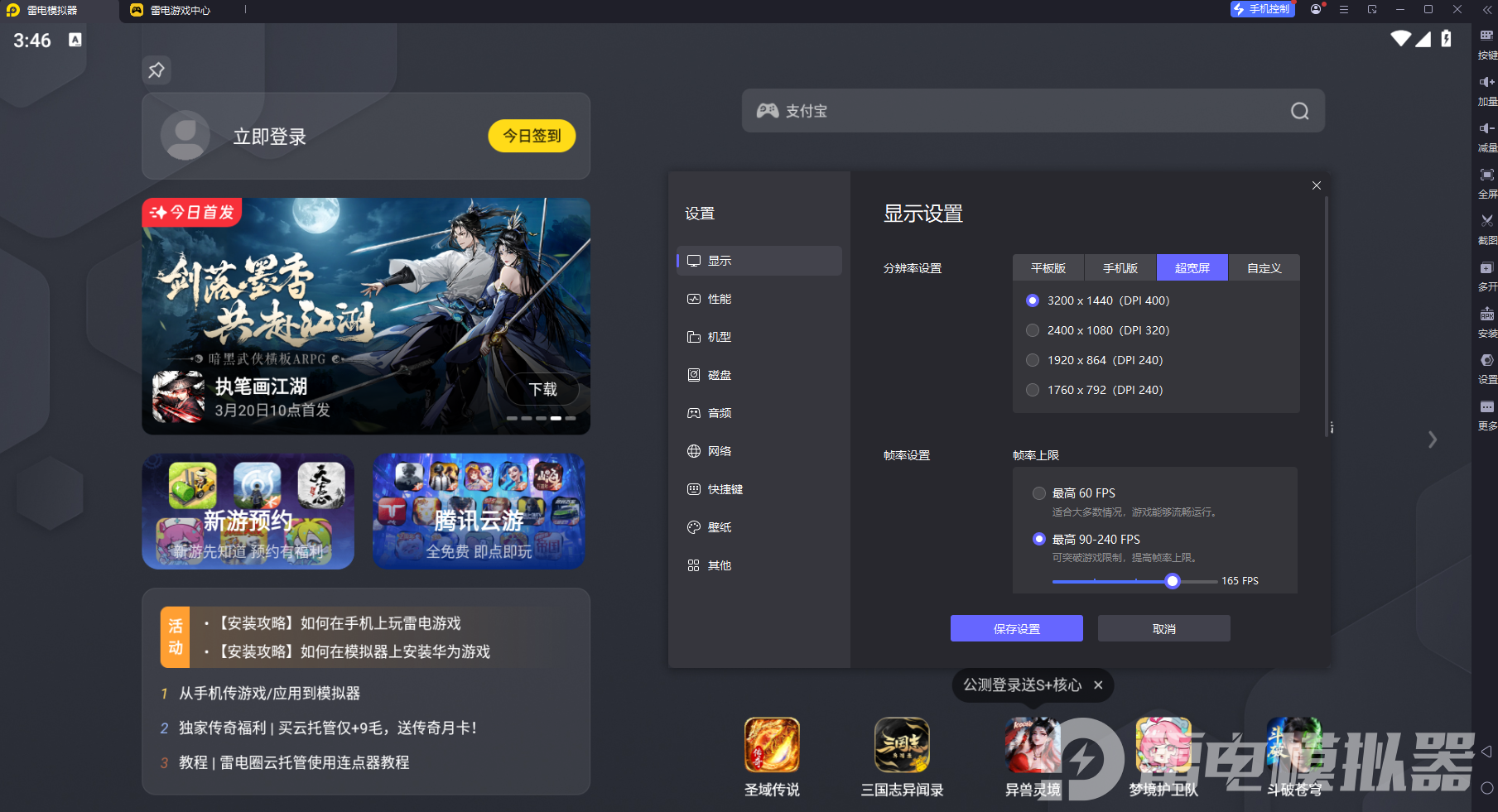The width and height of the screenshot is (1498, 812).
Task: Launch the 斗破苍穹 game icon
Action: (x=1294, y=745)
